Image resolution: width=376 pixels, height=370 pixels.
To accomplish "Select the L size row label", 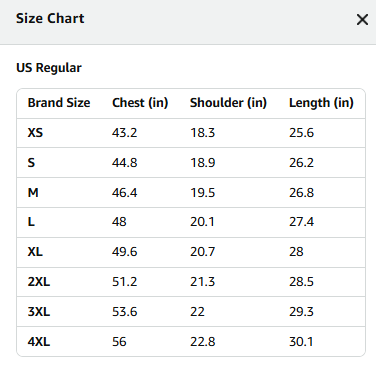I will [31, 222].
